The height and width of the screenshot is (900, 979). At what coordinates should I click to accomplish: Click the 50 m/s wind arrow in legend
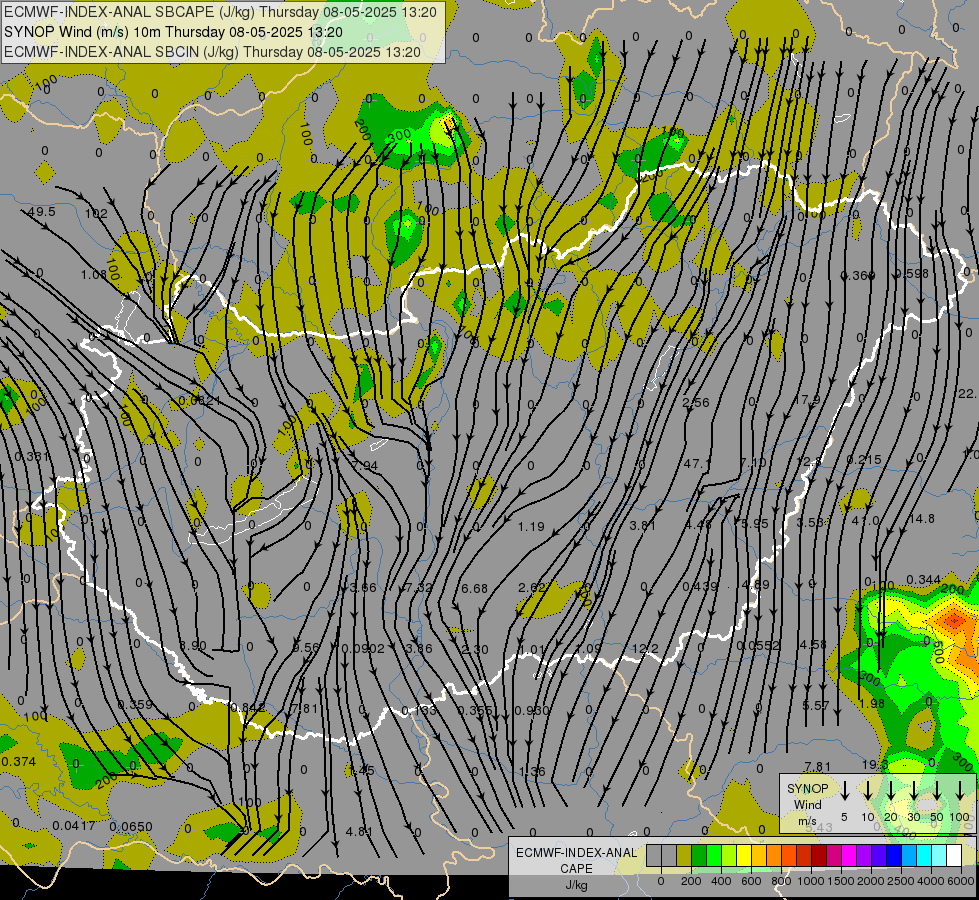click(937, 790)
